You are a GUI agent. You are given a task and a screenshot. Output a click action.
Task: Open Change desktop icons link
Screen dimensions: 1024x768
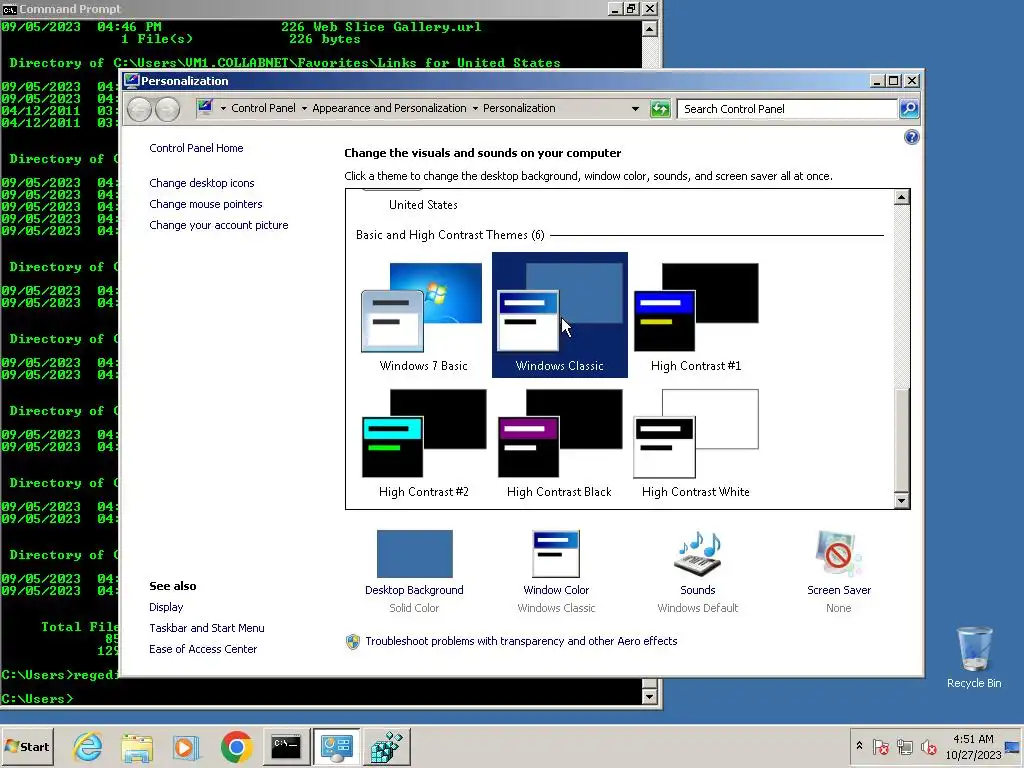202,184
